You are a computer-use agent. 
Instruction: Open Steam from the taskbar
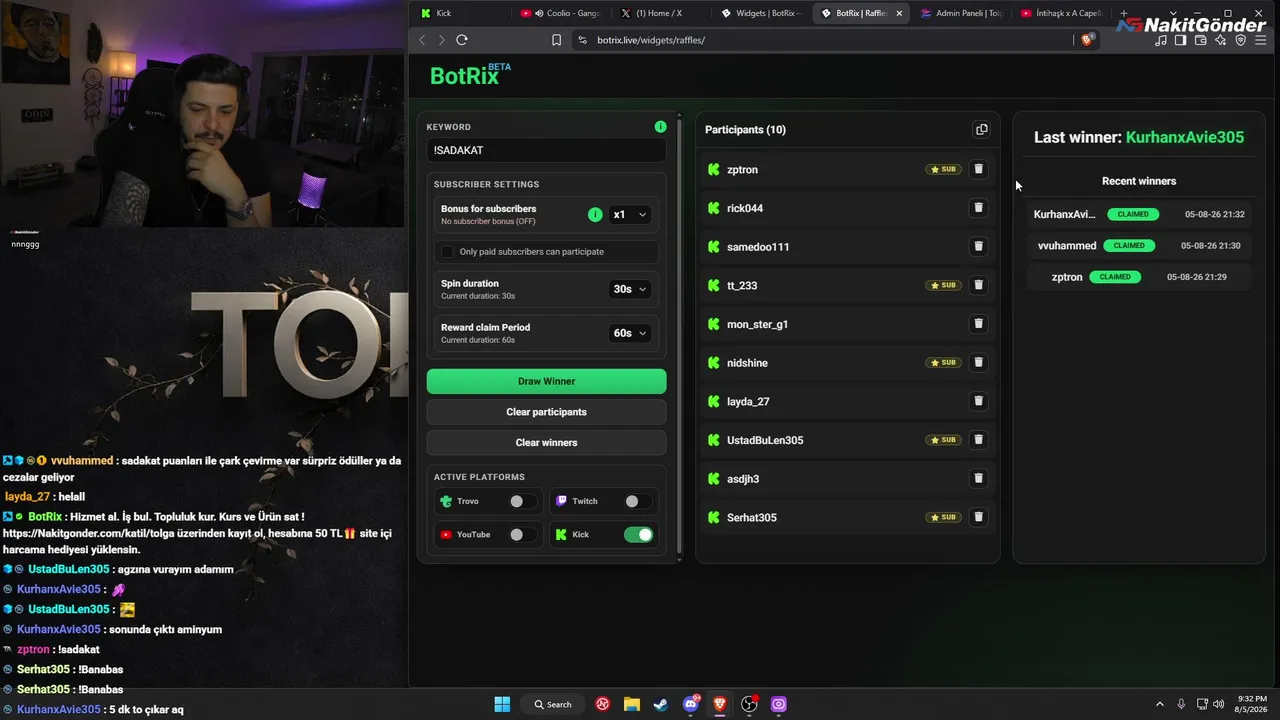point(661,704)
